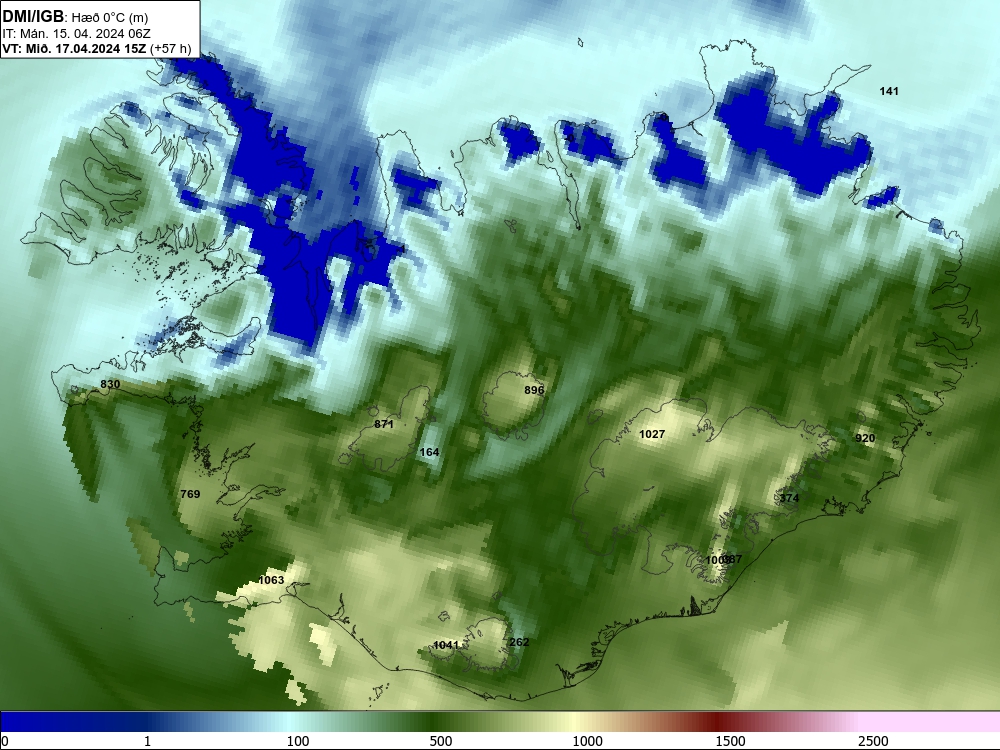Click the 2500 tick label on the legend
The image size is (1000, 750).
point(873,741)
